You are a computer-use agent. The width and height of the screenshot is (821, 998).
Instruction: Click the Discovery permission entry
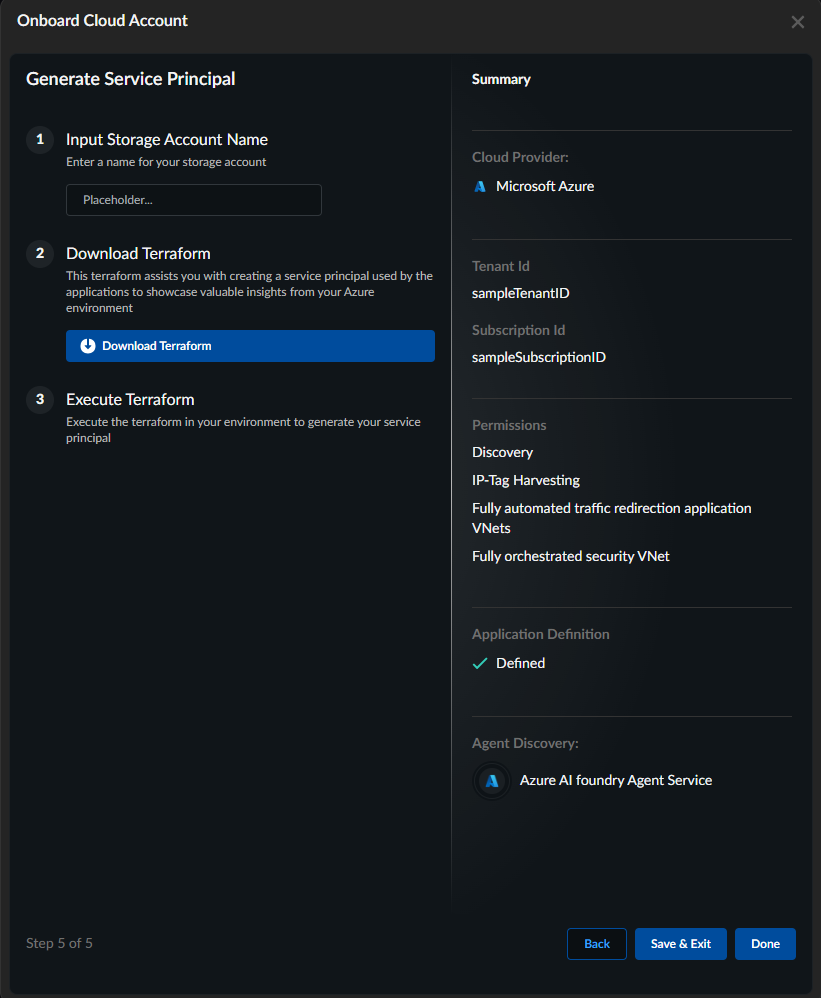[503, 453]
